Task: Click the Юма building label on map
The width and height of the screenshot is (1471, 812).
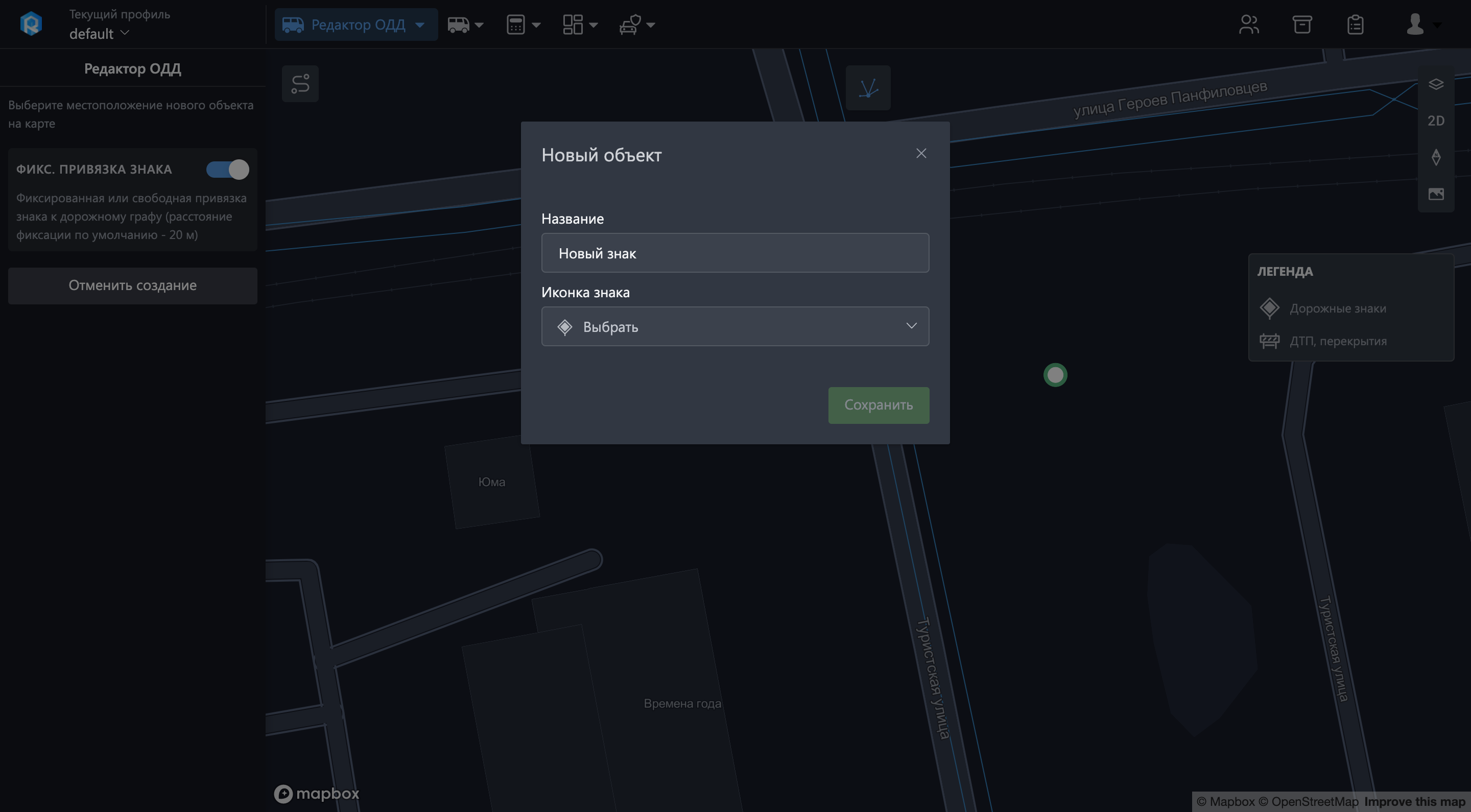Action: click(x=492, y=482)
